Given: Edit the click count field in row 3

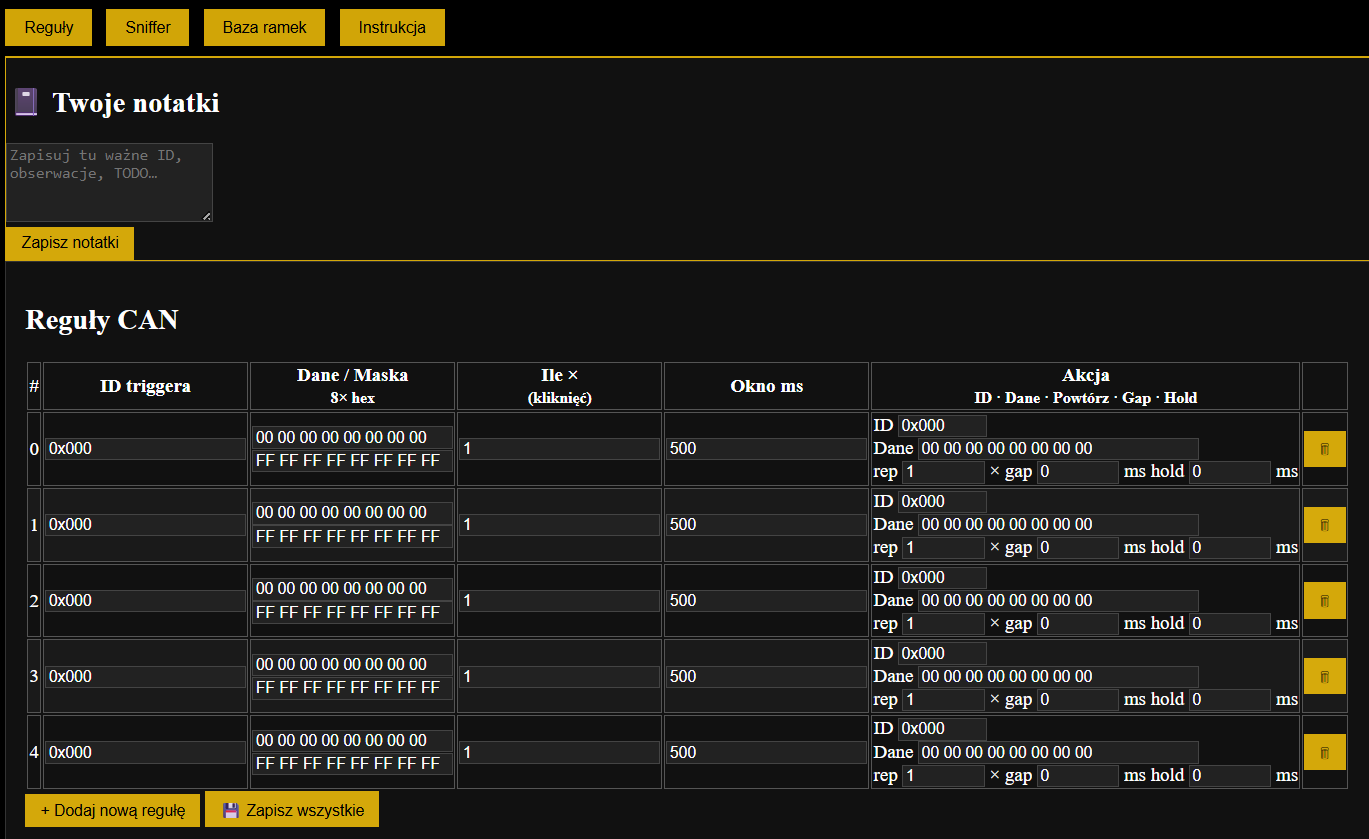Looking at the screenshot, I should click(559, 677).
